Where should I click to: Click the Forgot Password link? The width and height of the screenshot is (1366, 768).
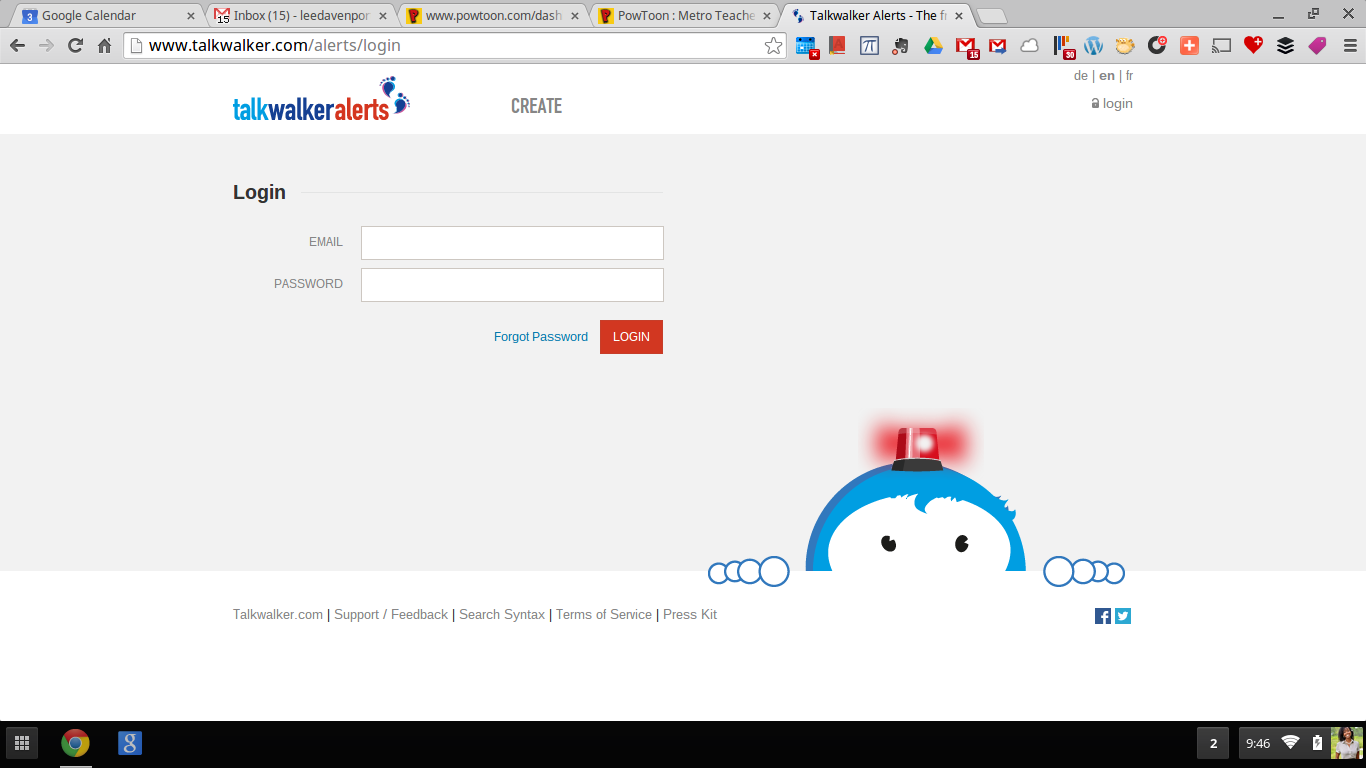[541, 337]
